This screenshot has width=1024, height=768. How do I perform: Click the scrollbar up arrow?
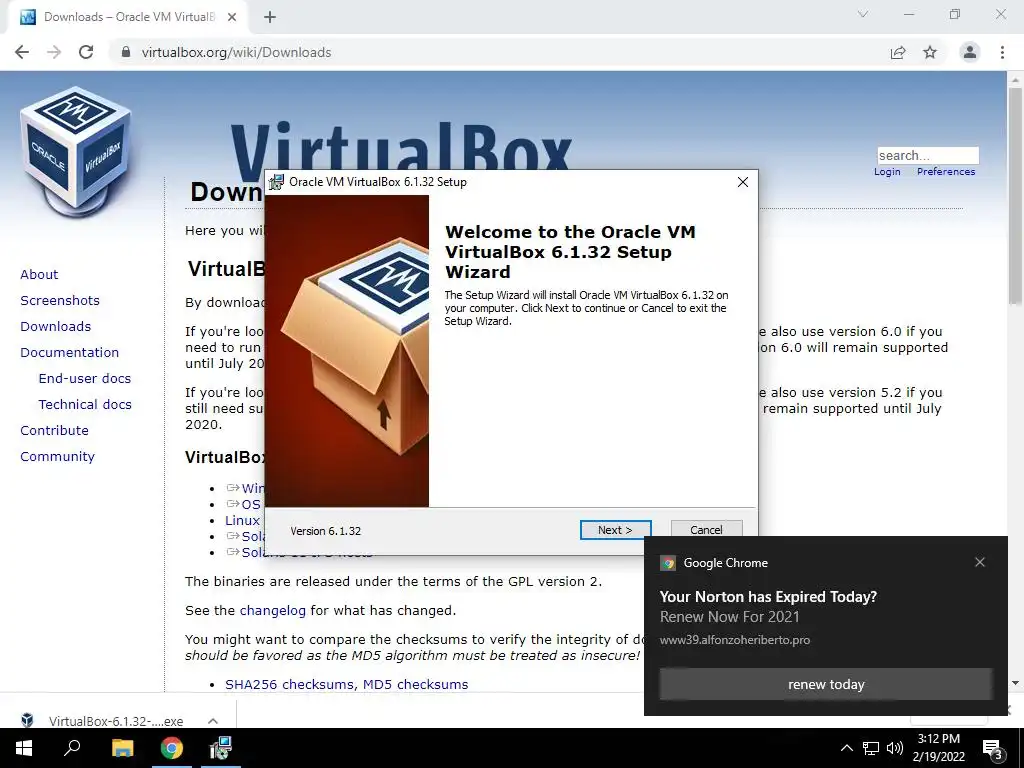[x=1015, y=80]
